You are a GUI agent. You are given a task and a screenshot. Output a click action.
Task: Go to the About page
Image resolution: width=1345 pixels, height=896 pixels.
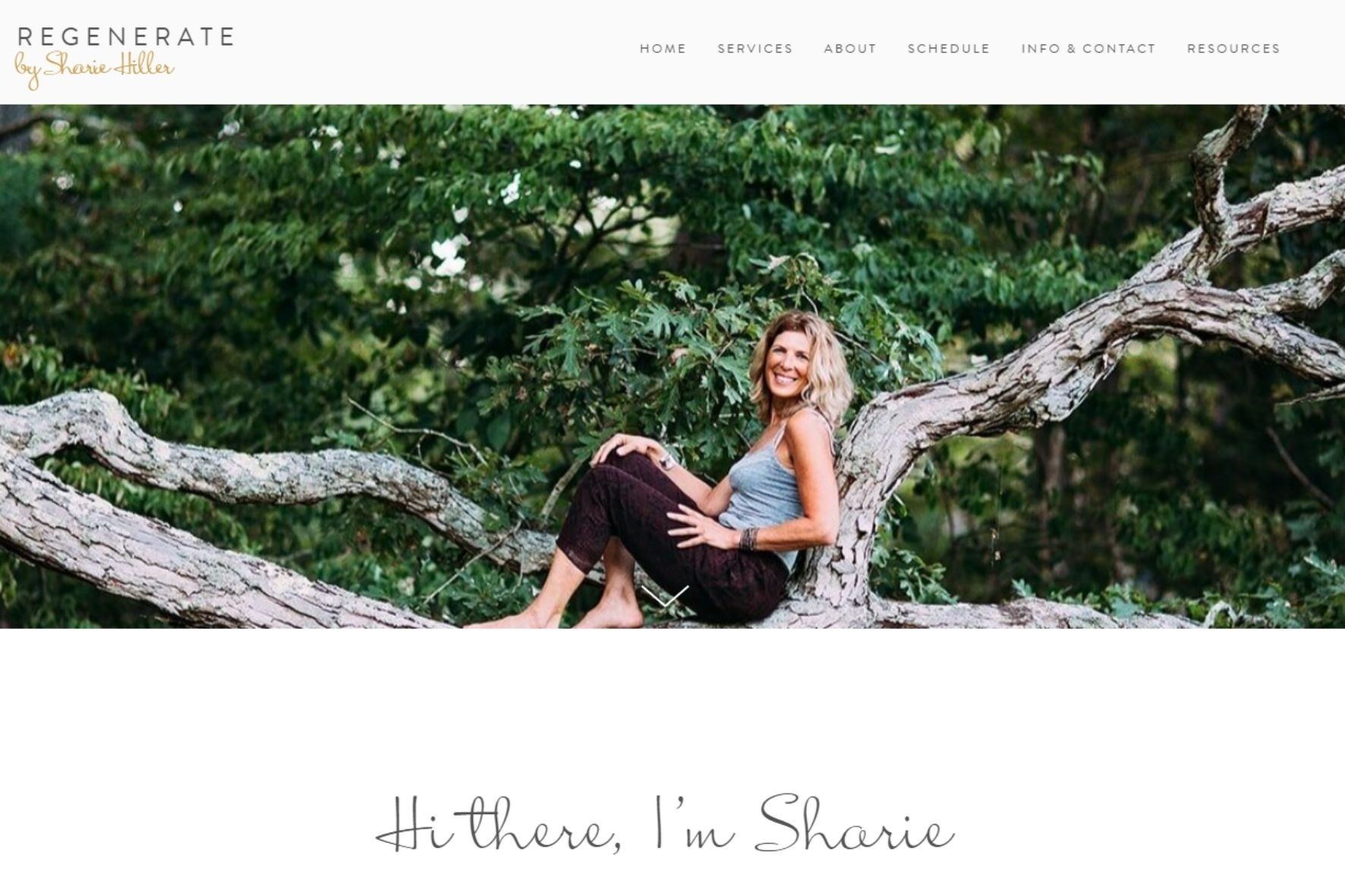(x=850, y=49)
